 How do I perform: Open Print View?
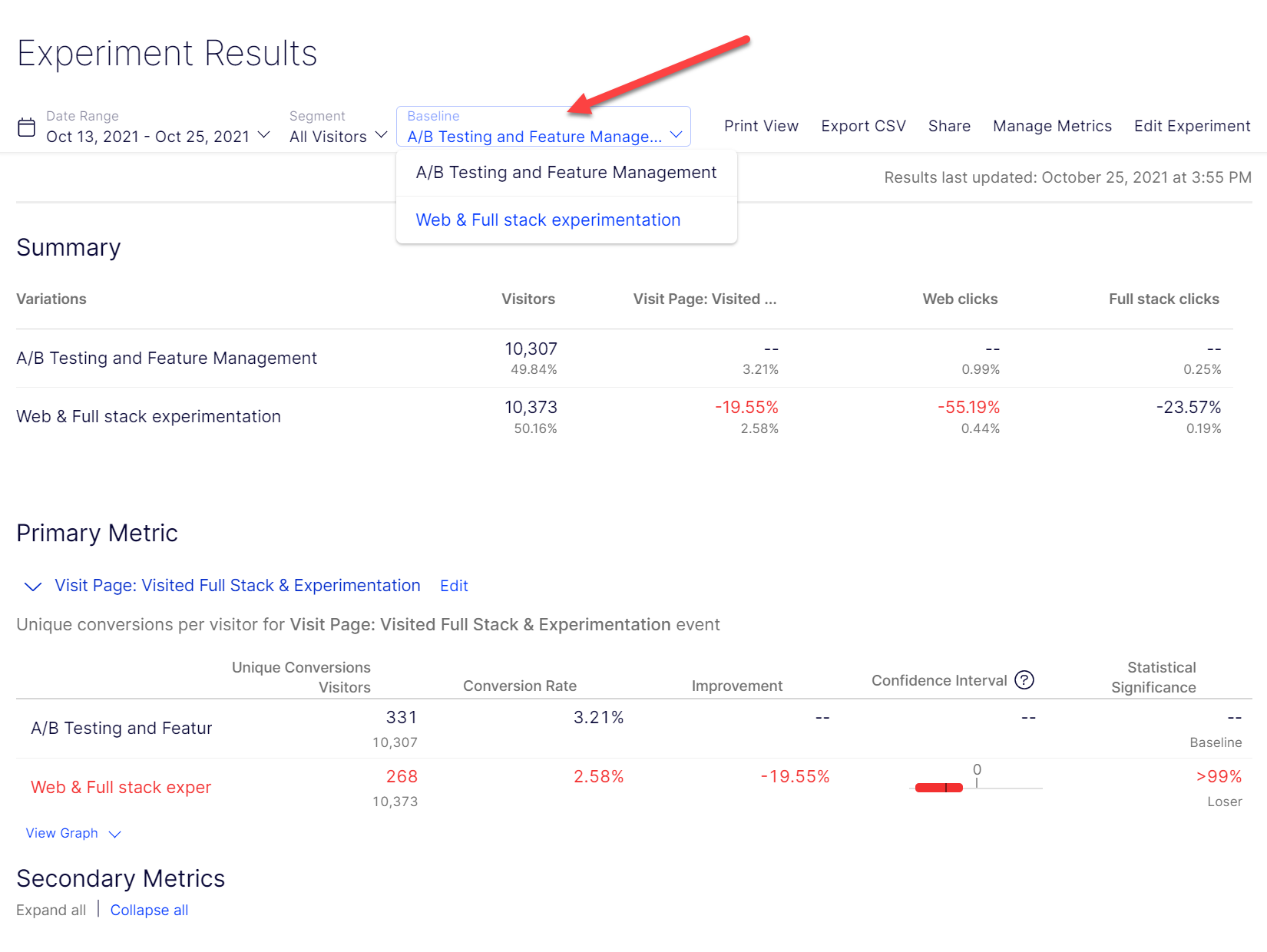760,126
